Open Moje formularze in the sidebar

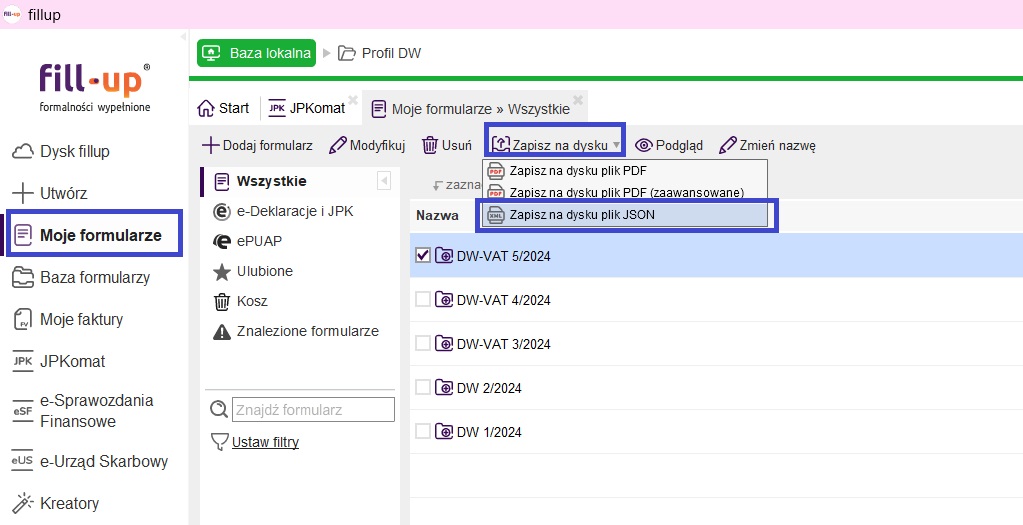pyautogui.click(x=94, y=235)
